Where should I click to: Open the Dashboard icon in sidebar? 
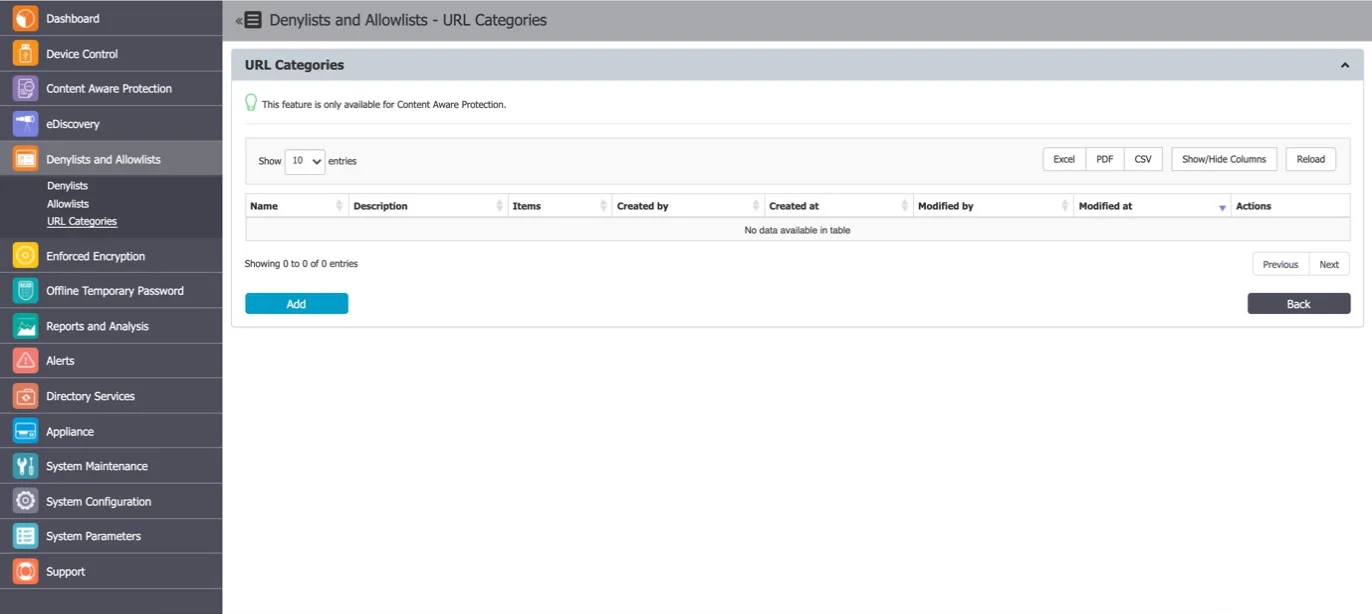tap(26, 18)
